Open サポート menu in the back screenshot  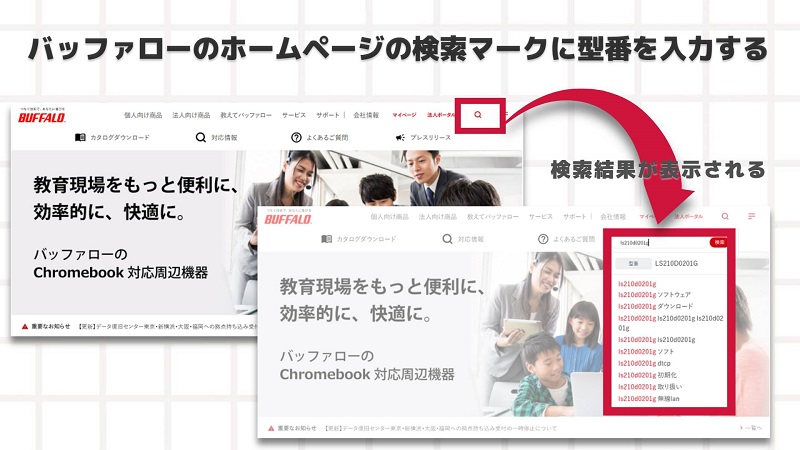(328, 115)
